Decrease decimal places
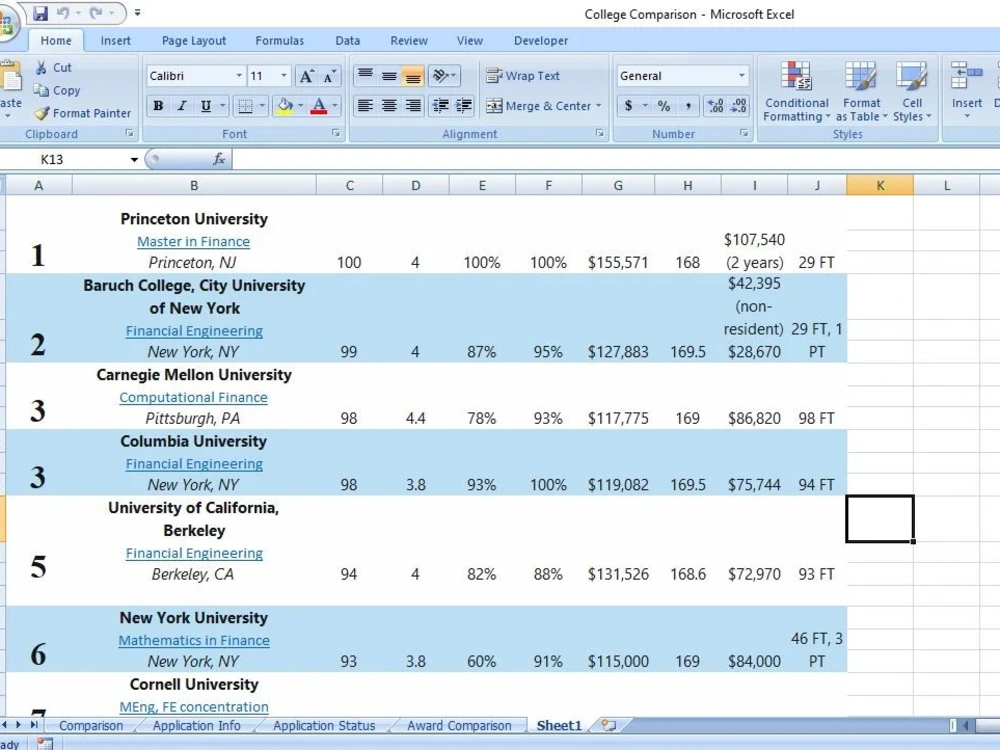This screenshot has height=750, width=1000. (x=739, y=106)
